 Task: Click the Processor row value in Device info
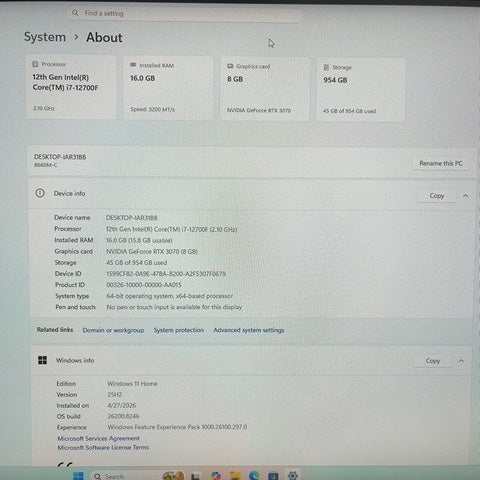pos(172,229)
